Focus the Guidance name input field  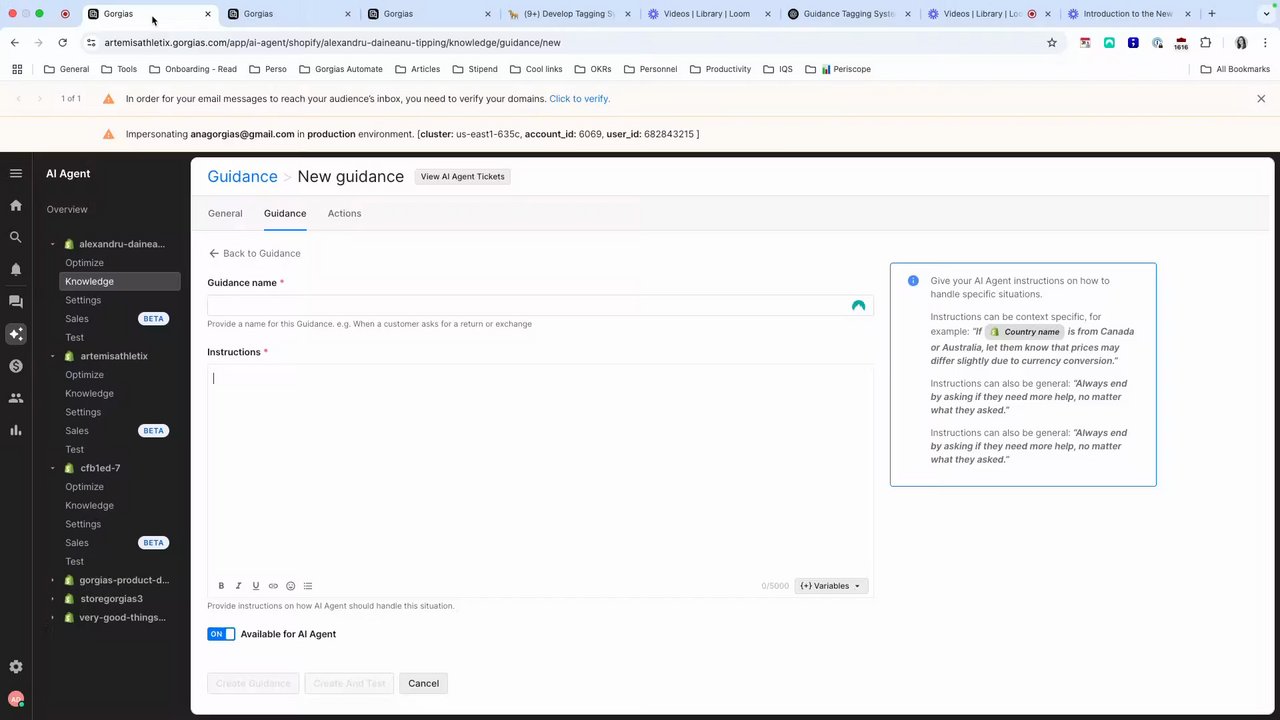[x=540, y=305]
